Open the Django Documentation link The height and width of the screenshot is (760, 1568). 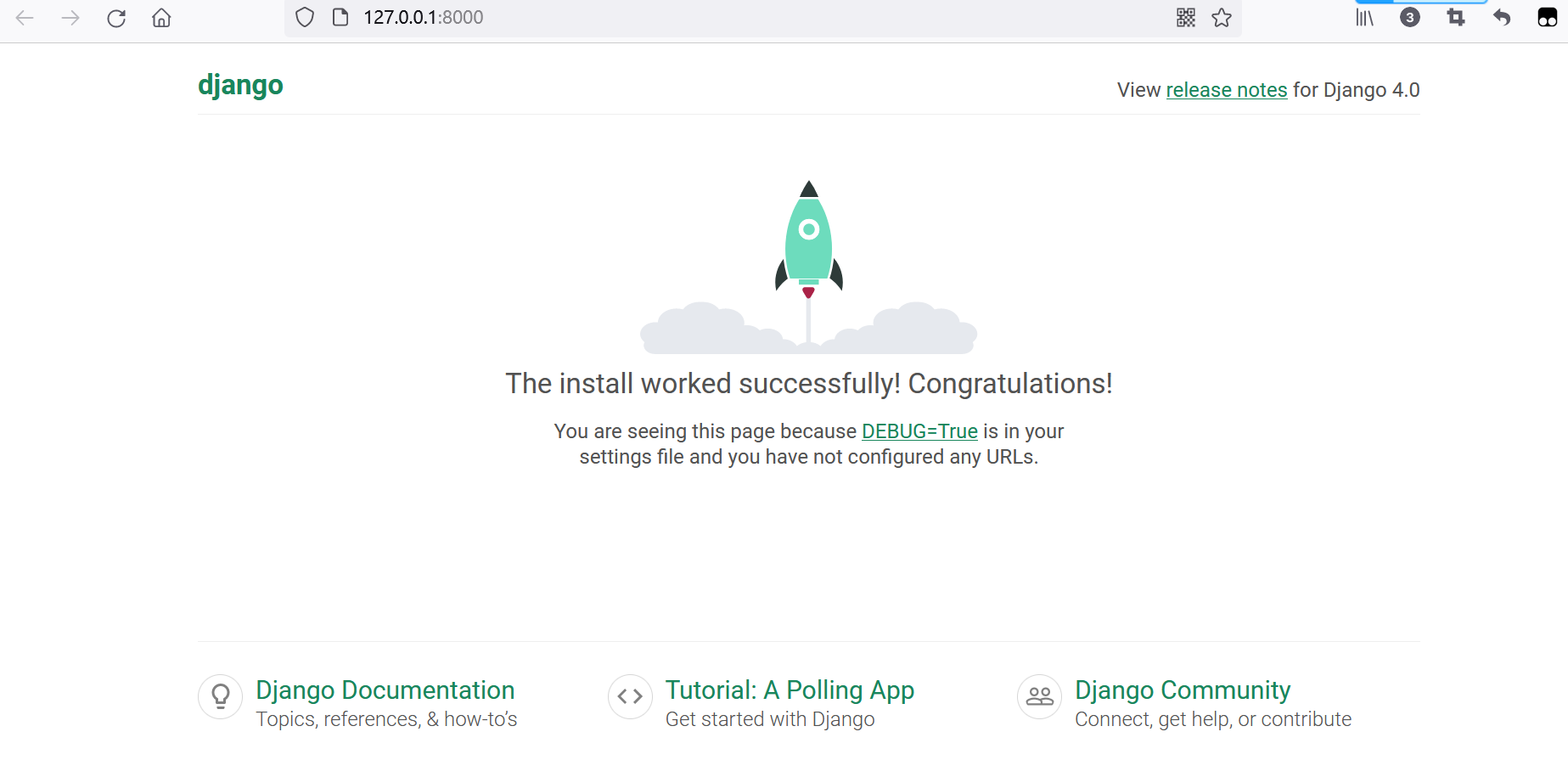pos(385,690)
